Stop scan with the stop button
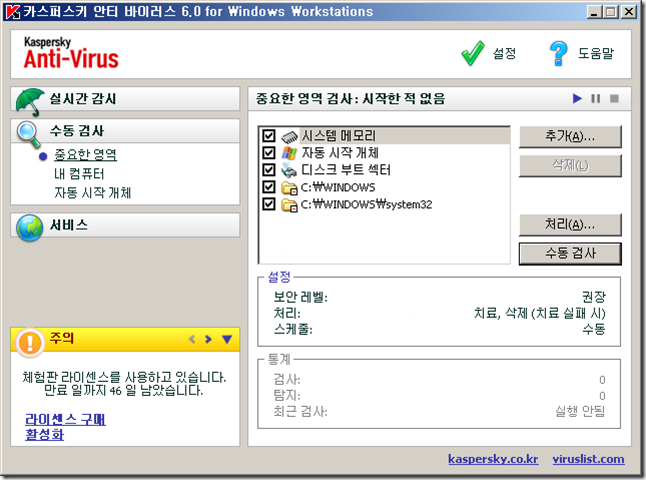 pos(614,98)
